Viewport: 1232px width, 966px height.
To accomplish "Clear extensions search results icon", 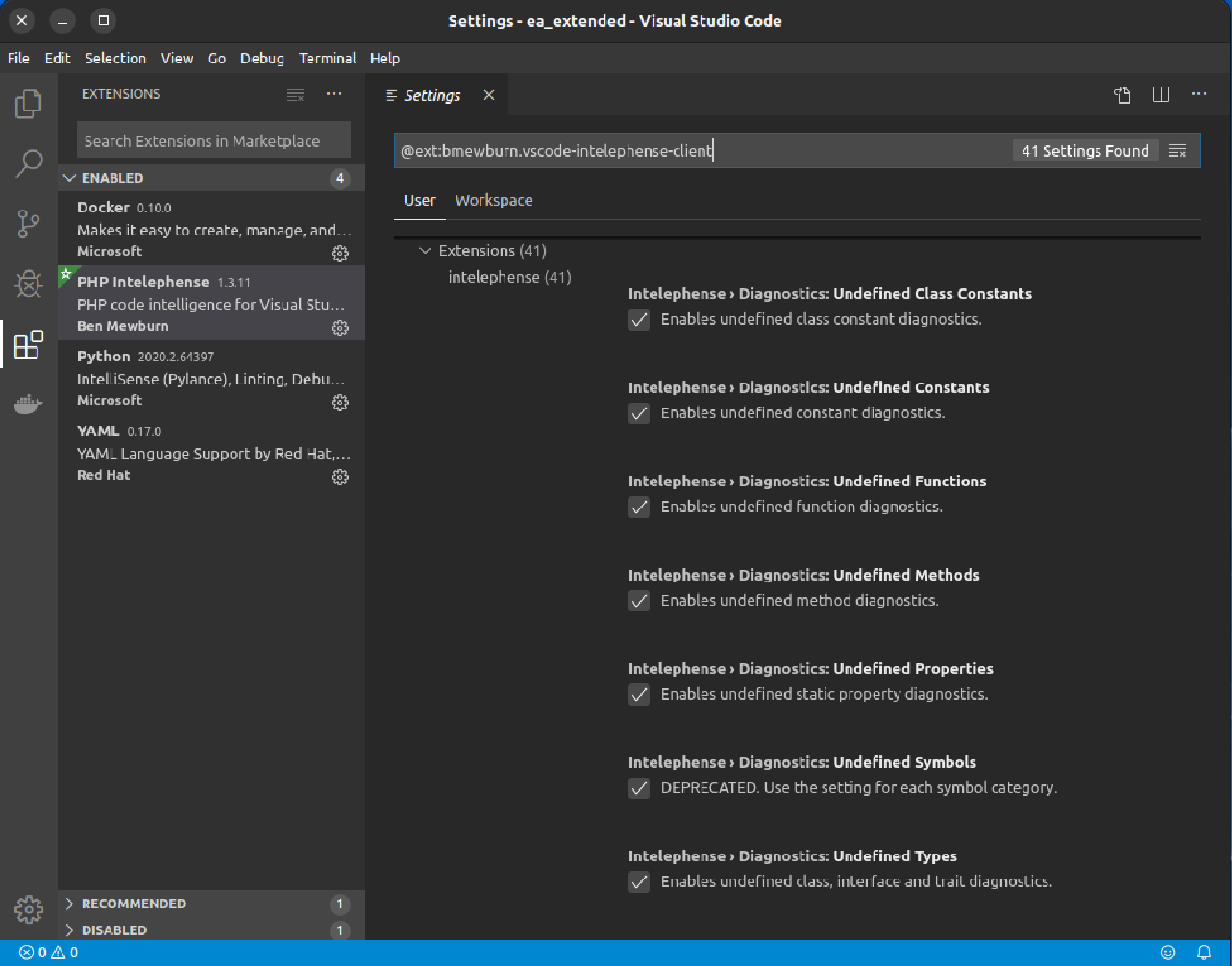I will [296, 94].
